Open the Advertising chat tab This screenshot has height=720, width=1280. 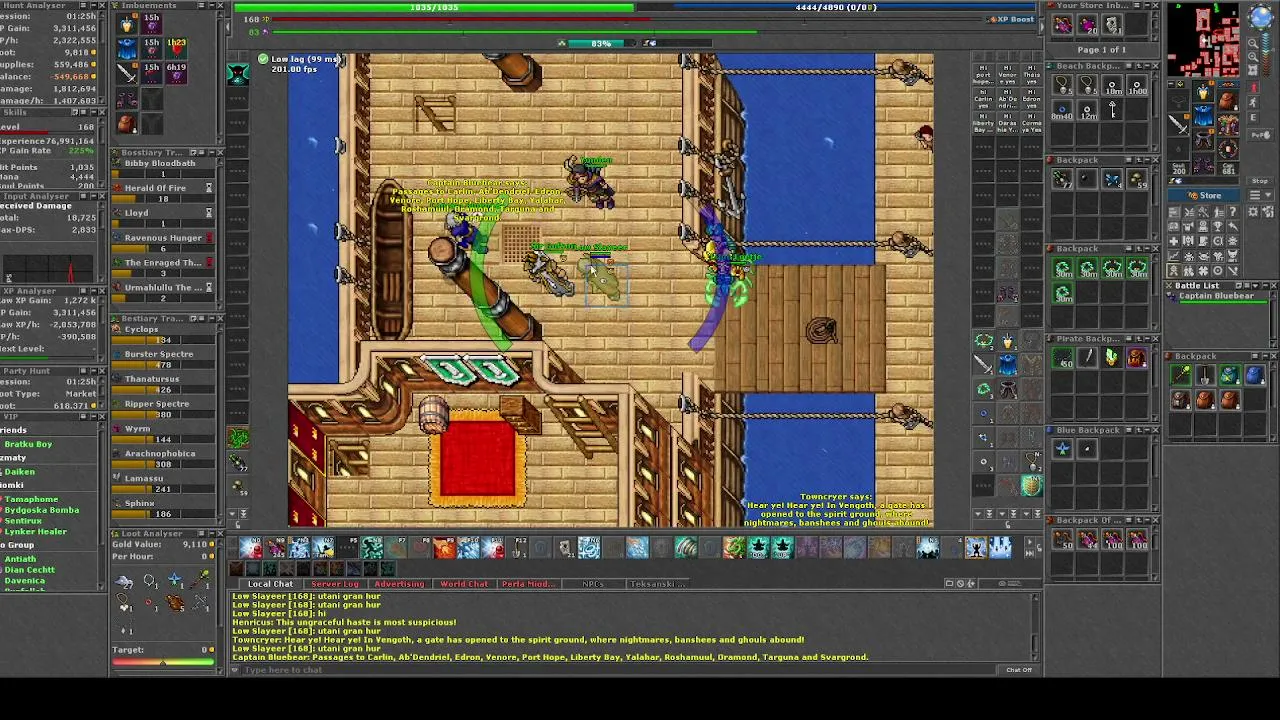pyautogui.click(x=399, y=584)
